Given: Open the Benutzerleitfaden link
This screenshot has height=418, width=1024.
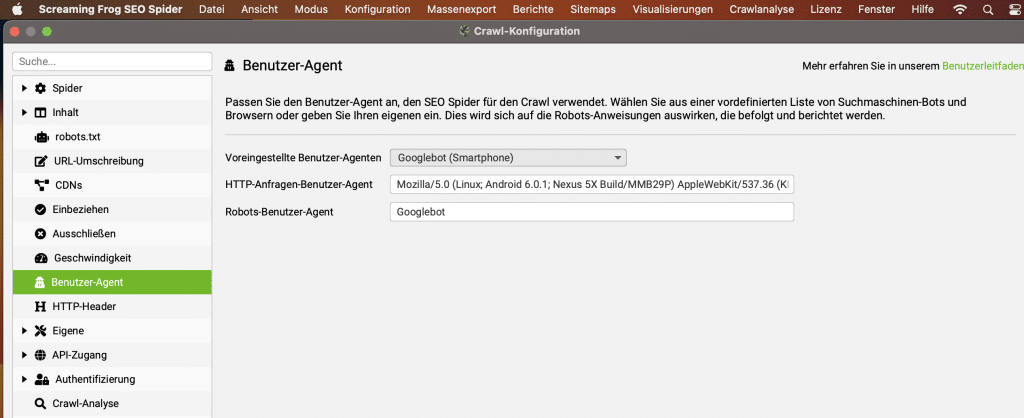Looking at the screenshot, I should [983, 66].
